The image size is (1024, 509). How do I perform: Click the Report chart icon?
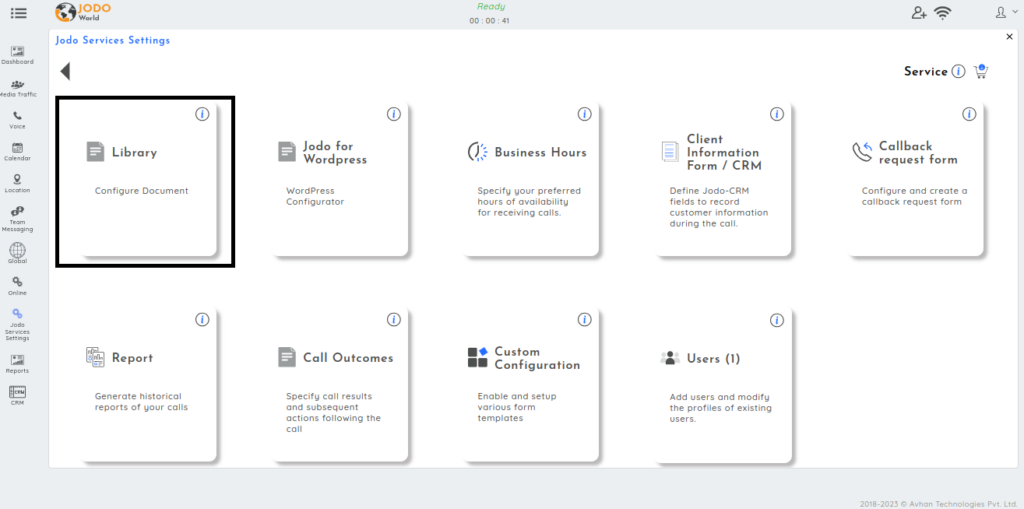point(95,357)
